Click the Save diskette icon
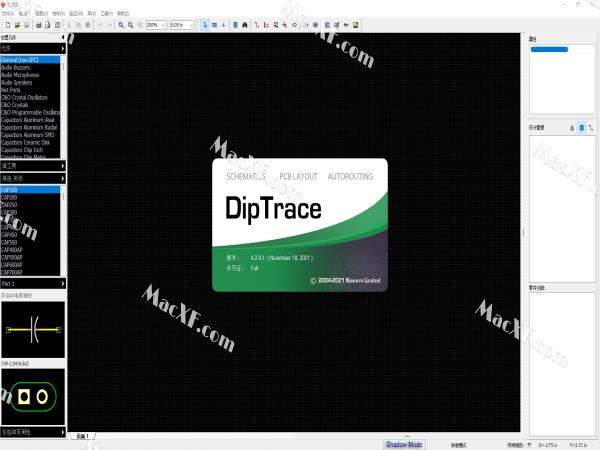Screen dimensions: 600x450 (27, 25)
